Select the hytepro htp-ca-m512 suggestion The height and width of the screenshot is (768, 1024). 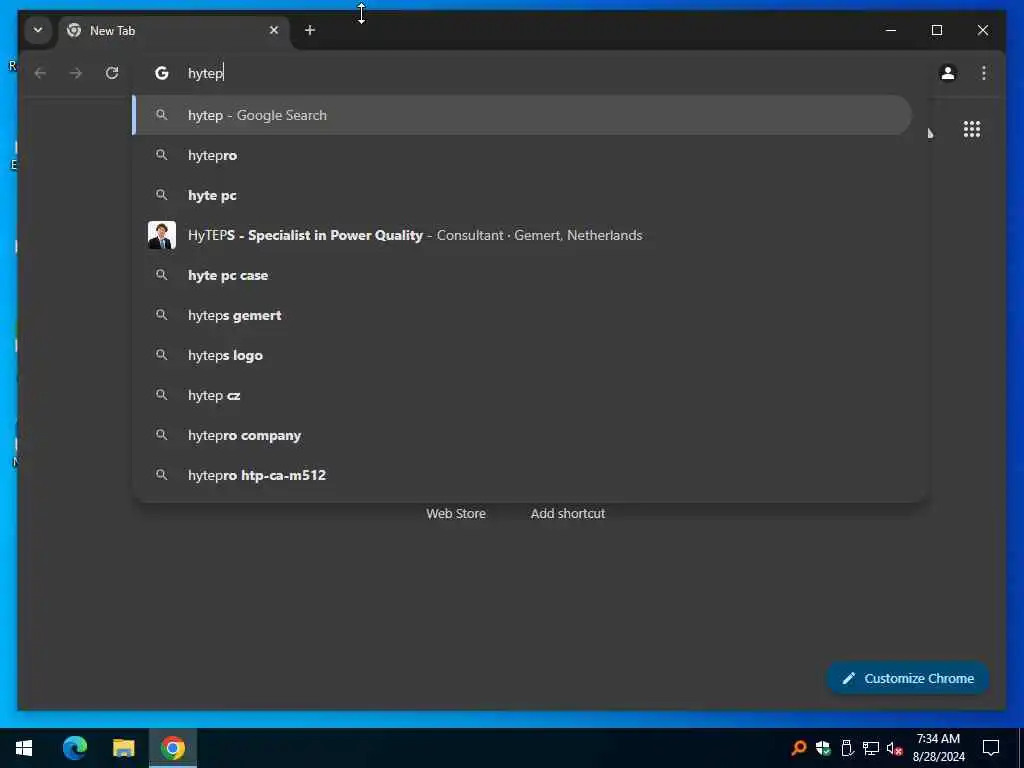click(x=521, y=475)
